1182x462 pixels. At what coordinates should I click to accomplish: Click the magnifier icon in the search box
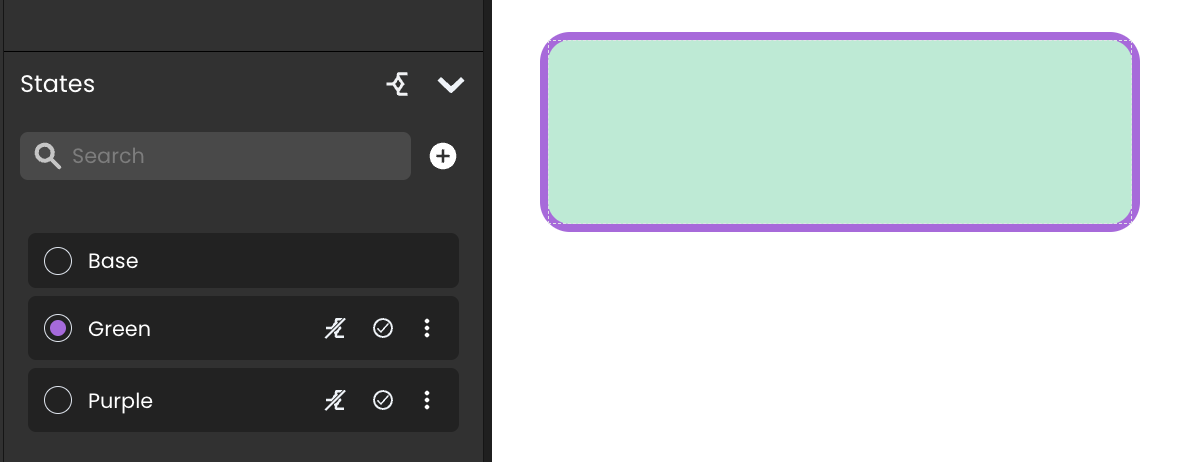[47, 156]
